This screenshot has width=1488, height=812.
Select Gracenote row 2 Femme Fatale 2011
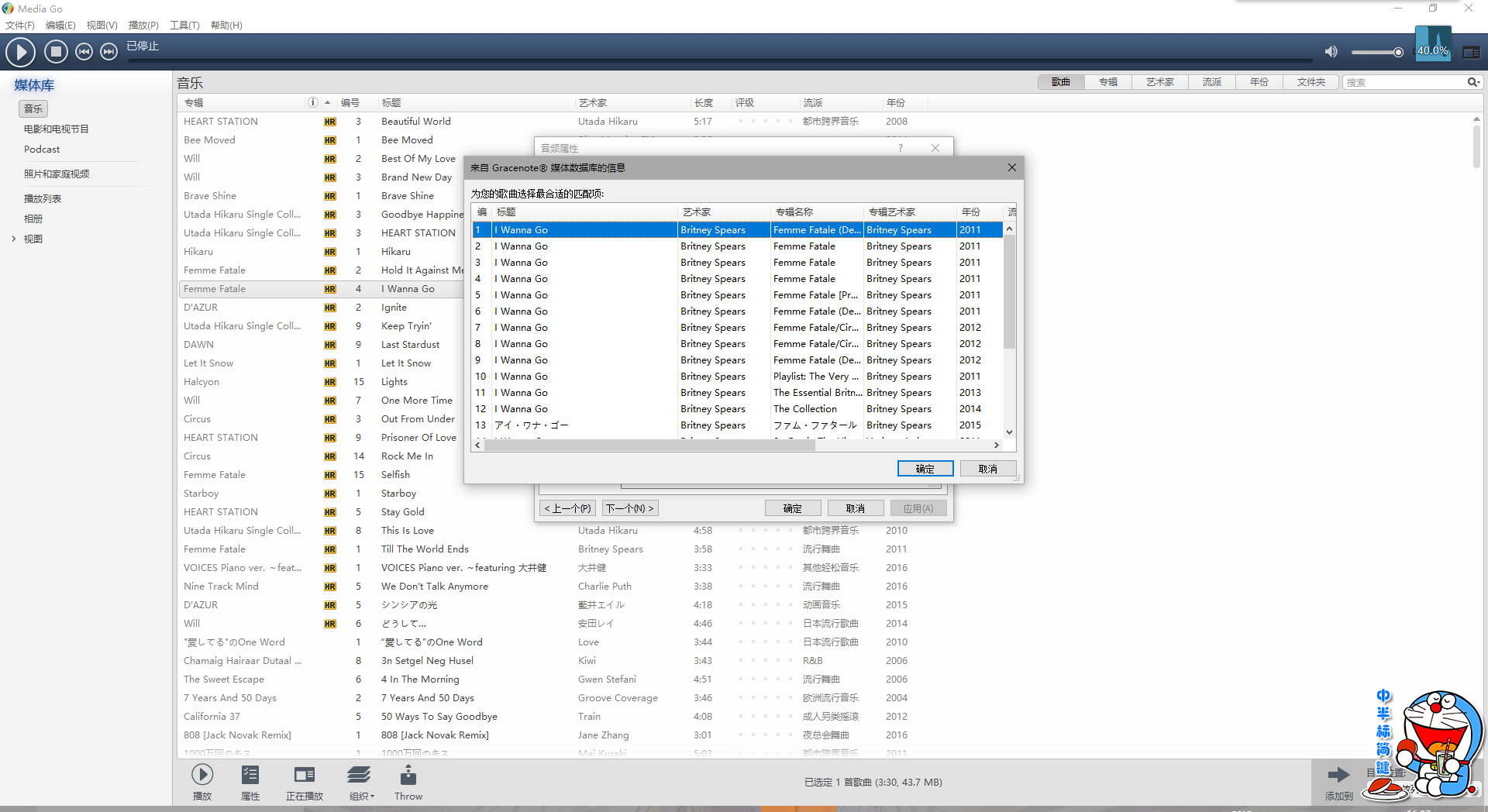click(x=737, y=246)
